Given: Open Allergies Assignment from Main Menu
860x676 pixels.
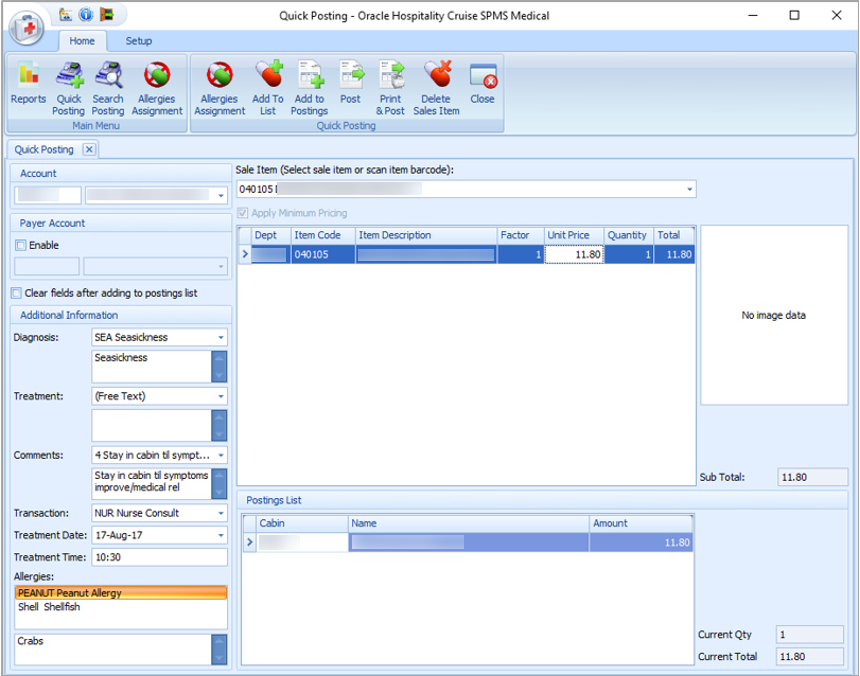Looking at the screenshot, I should [156, 85].
